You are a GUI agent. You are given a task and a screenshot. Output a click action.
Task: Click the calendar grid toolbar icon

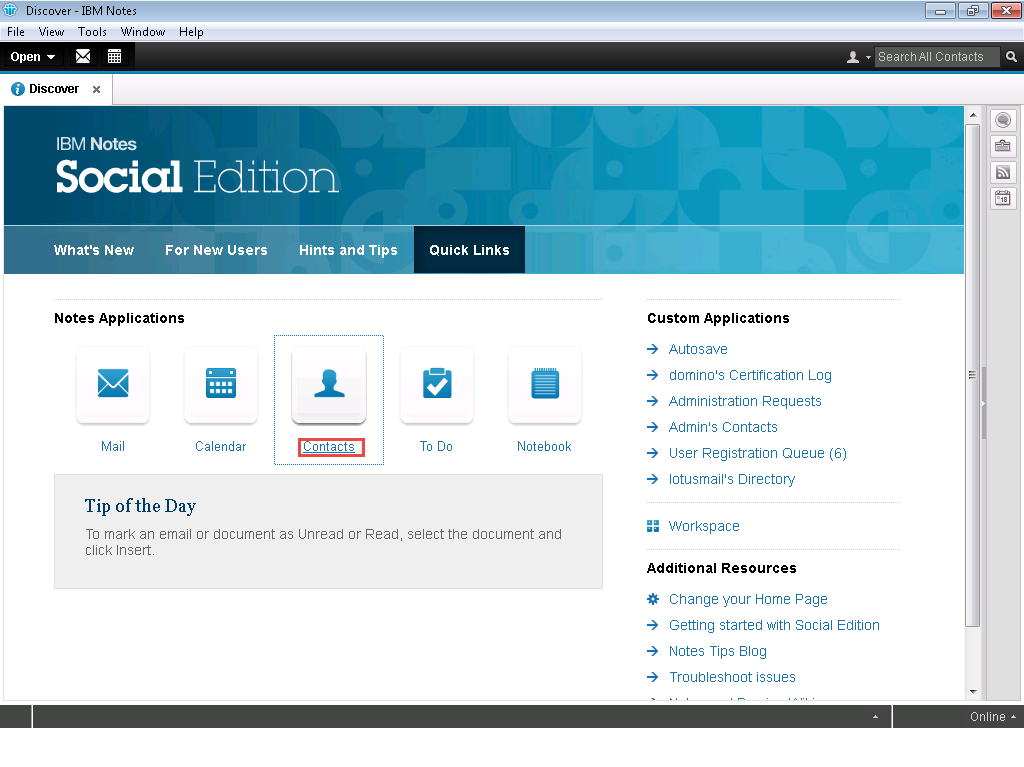114,57
